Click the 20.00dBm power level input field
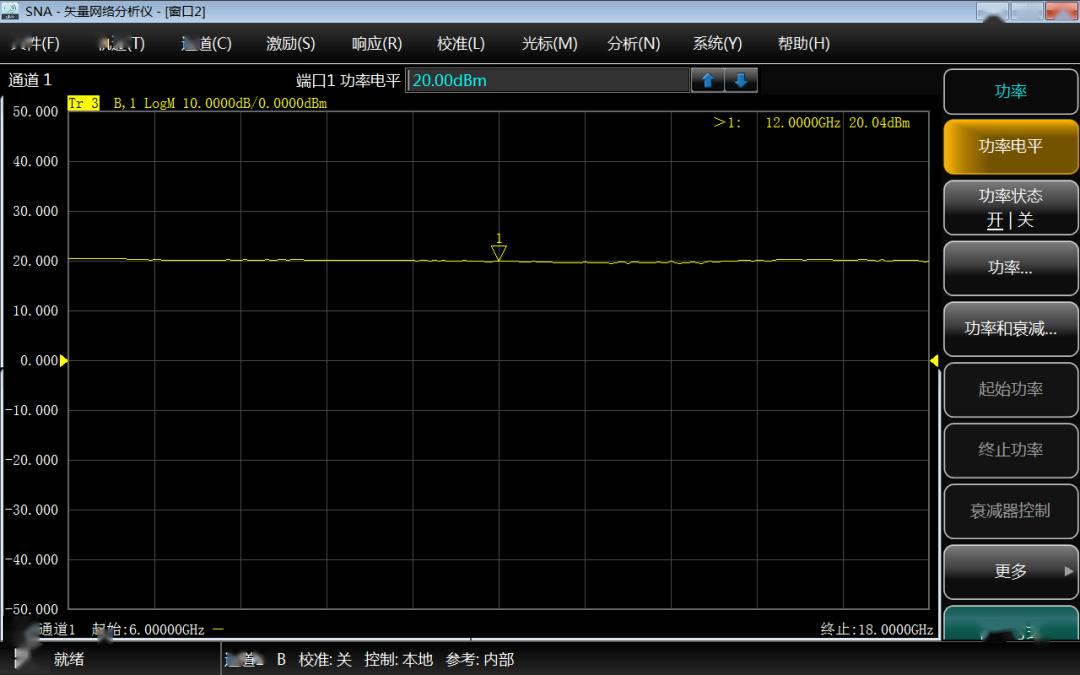Image resolution: width=1080 pixels, height=675 pixels. [x=548, y=81]
